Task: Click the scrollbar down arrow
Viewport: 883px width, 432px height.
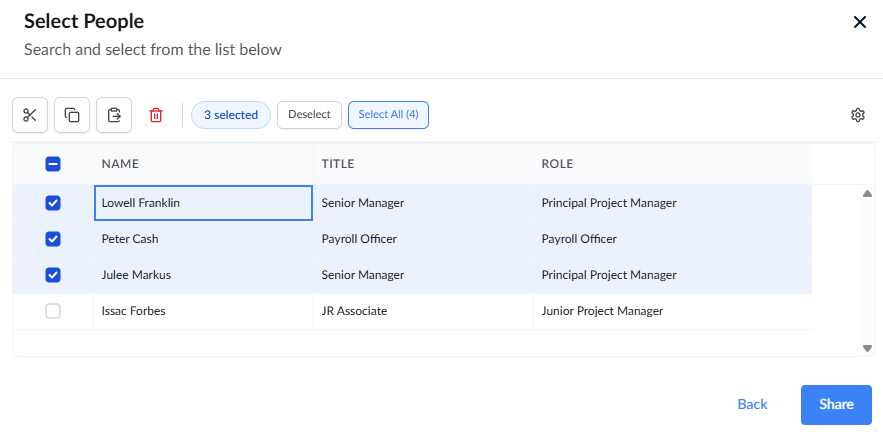Action: point(867,349)
